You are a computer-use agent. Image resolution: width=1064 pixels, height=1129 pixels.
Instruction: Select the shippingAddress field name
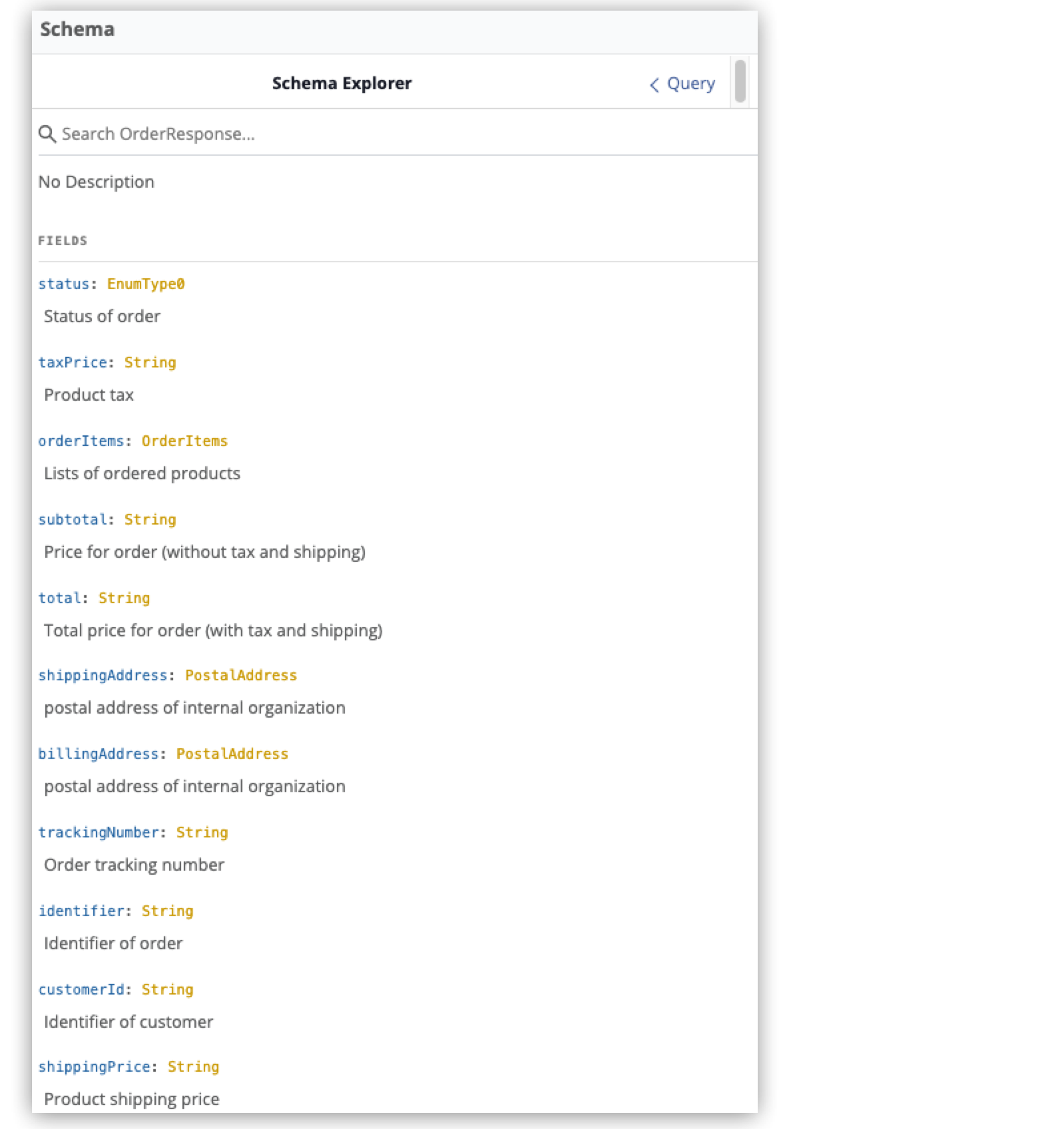pos(103,676)
